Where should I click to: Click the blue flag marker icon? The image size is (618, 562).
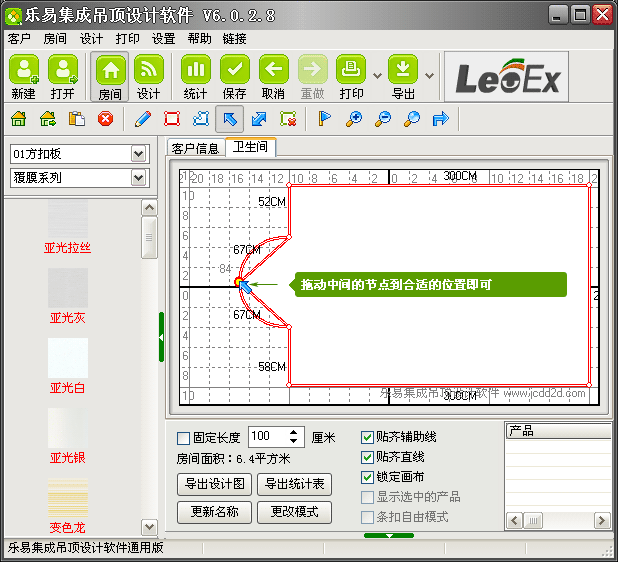tap(324, 119)
